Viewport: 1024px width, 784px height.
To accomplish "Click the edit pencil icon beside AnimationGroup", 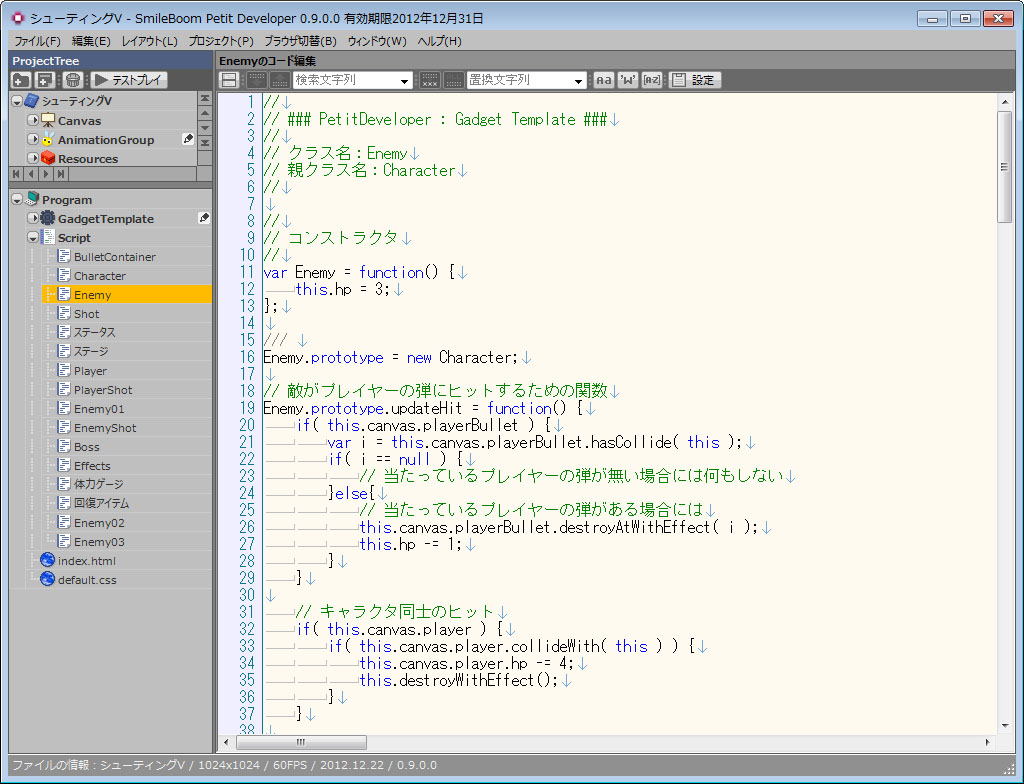I will (x=188, y=139).
